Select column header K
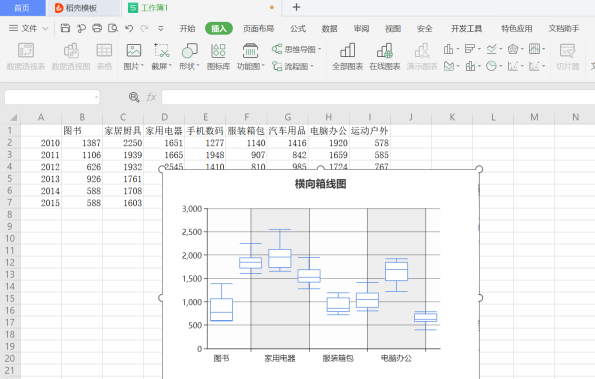 [452, 117]
